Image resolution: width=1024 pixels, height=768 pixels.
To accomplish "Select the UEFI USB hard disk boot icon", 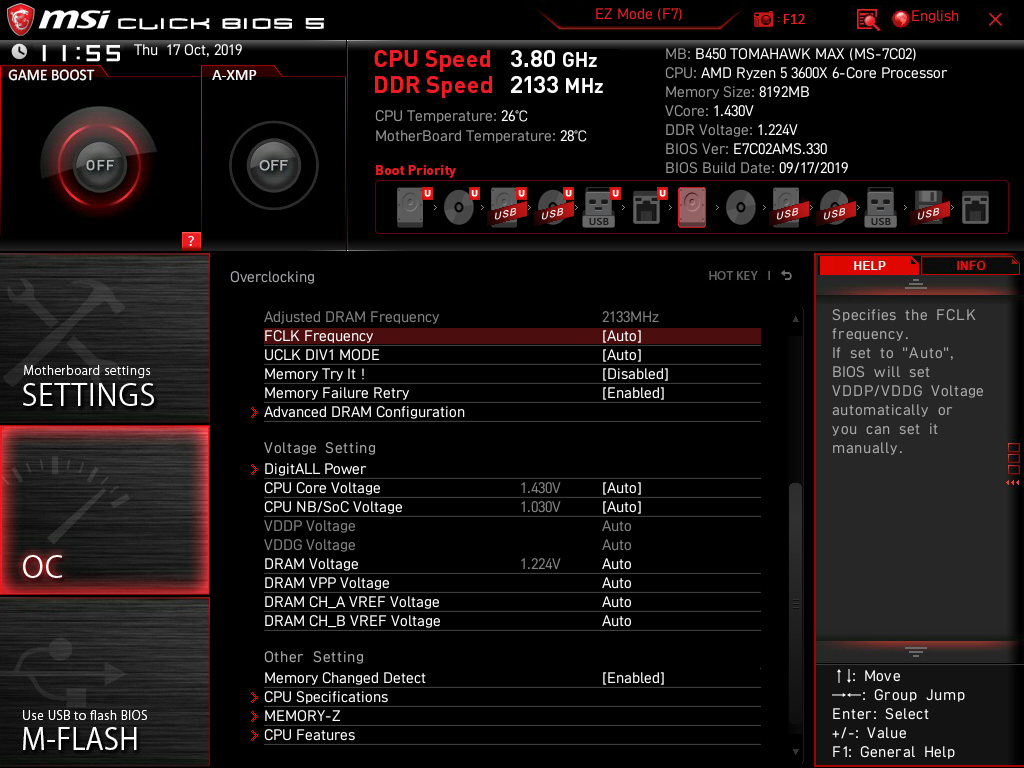I will point(507,208).
